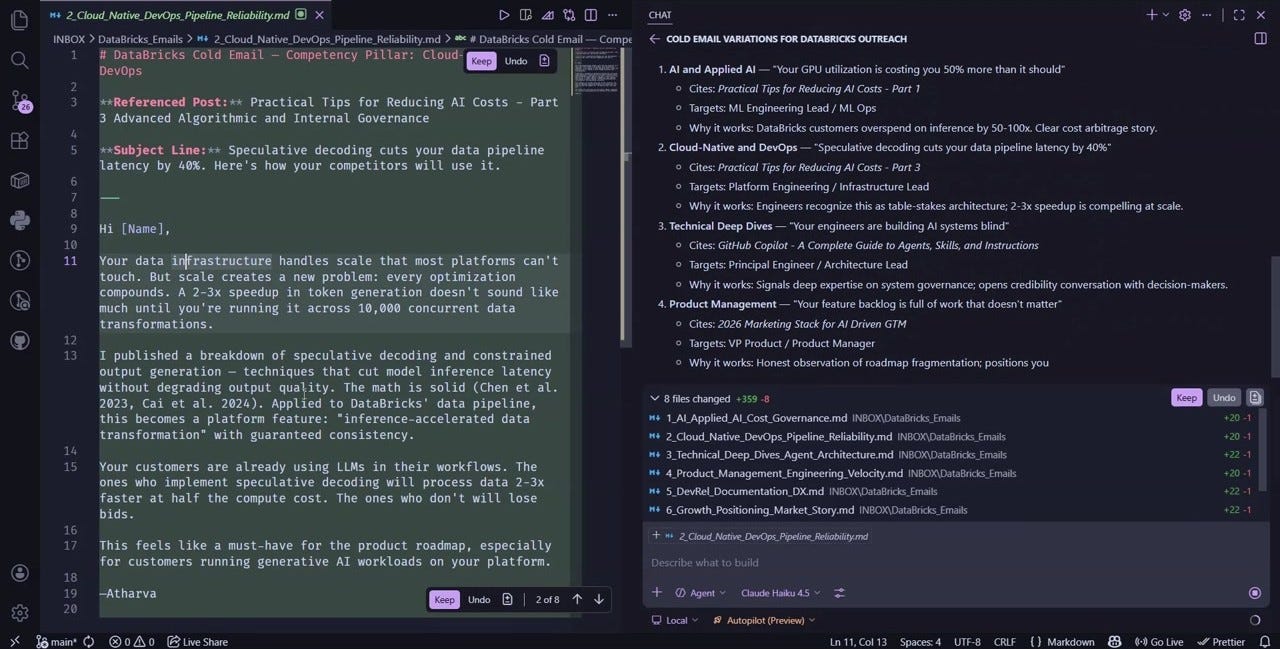Toggle the chat sidebar layout icon
The image size is (1280, 649).
pyautogui.click(x=1260, y=39)
